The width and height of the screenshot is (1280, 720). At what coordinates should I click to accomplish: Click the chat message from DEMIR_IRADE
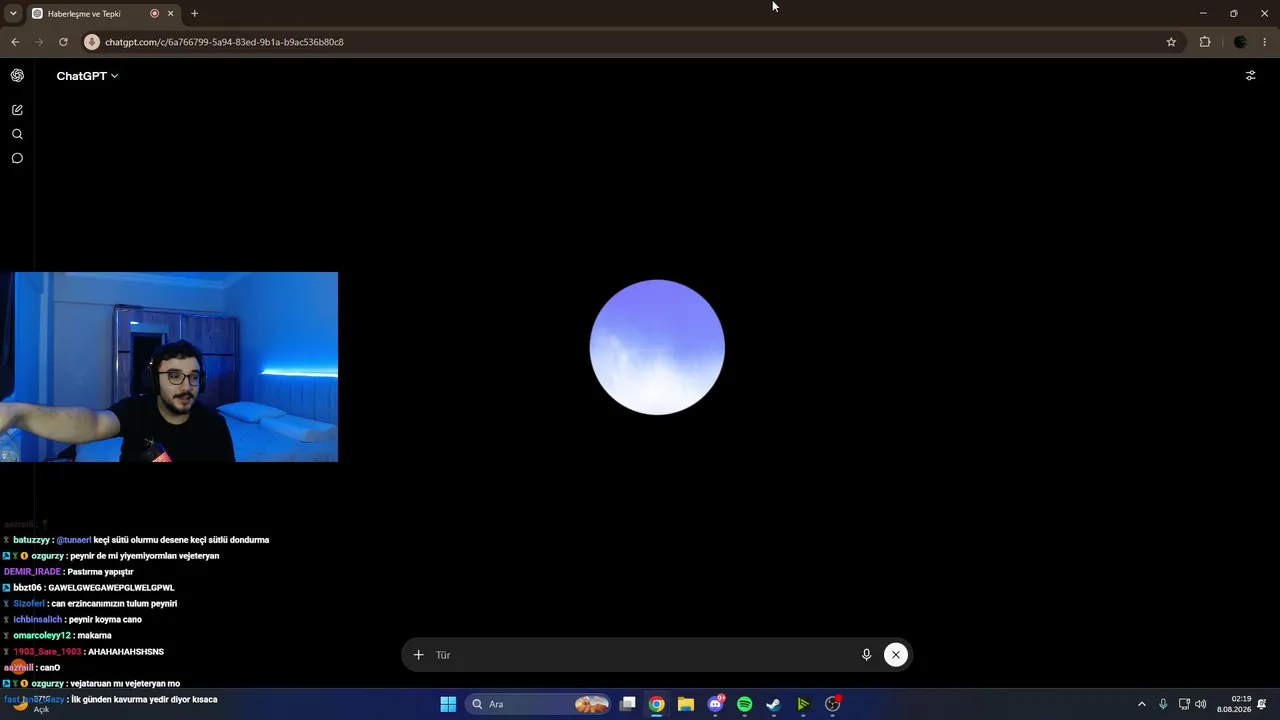coord(69,572)
